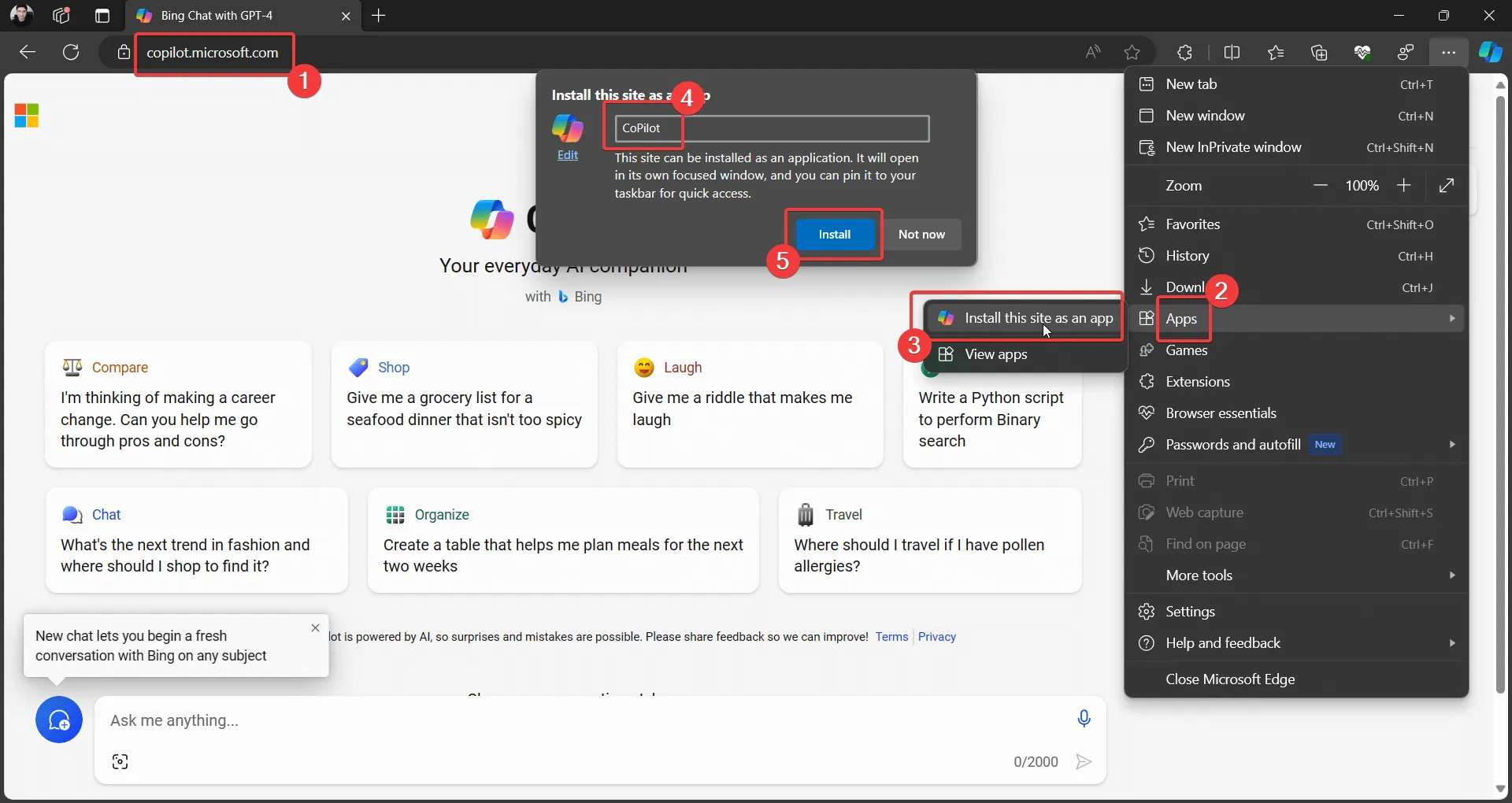Start a new topic with blue chat button
The height and width of the screenshot is (803, 1512).
(59, 720)
